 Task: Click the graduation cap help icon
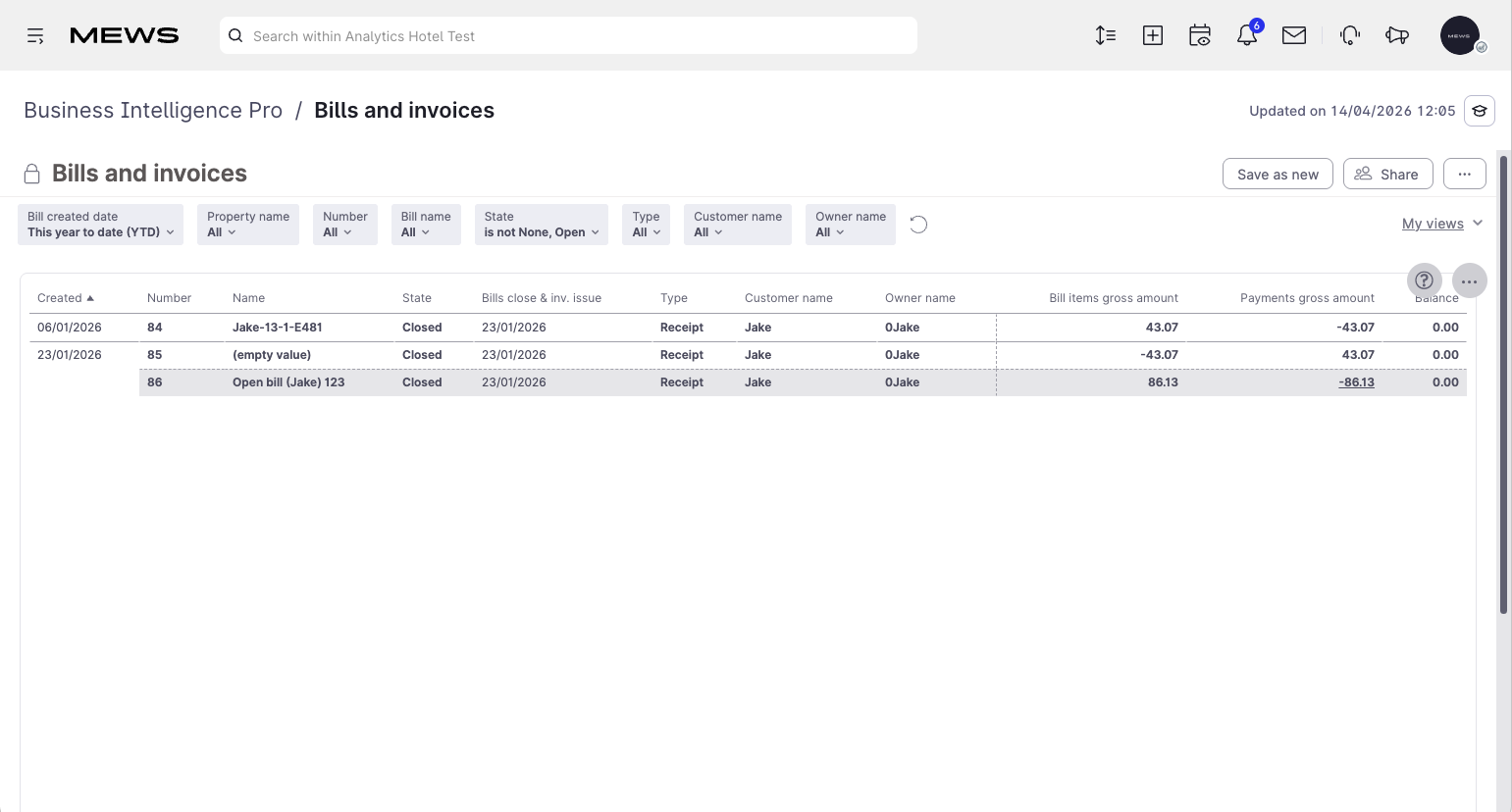(x=1480, y=111)
